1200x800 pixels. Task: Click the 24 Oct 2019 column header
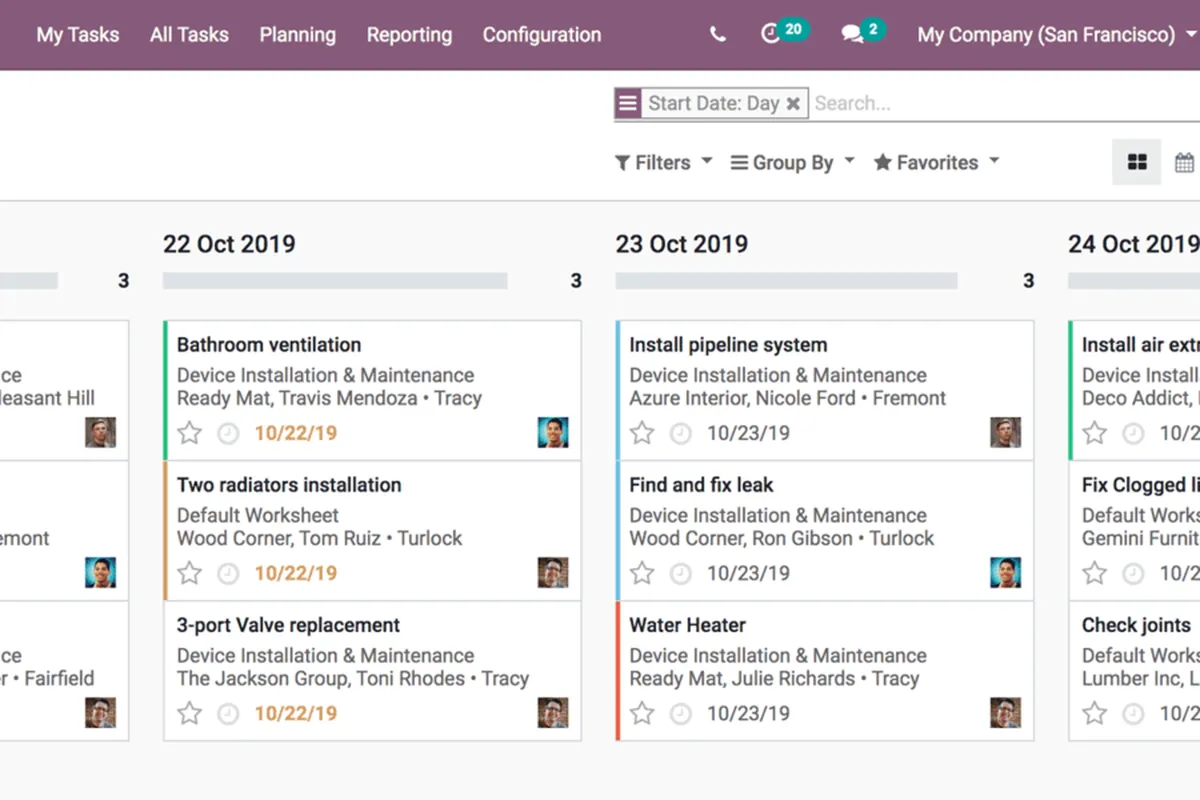1134,243
